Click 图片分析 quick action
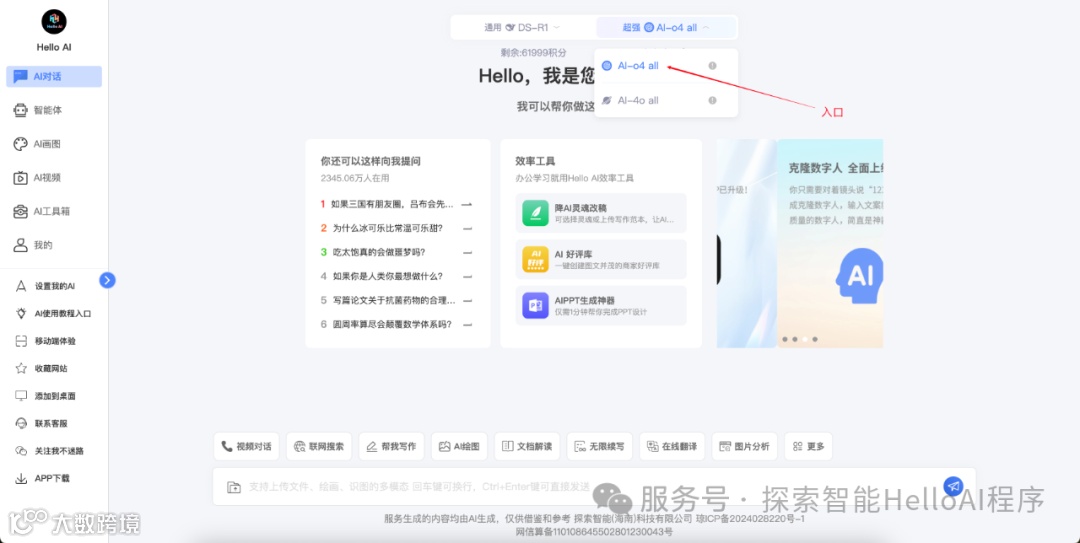The height and width of the screenshot is (543, 1080). tap(745, 447)
